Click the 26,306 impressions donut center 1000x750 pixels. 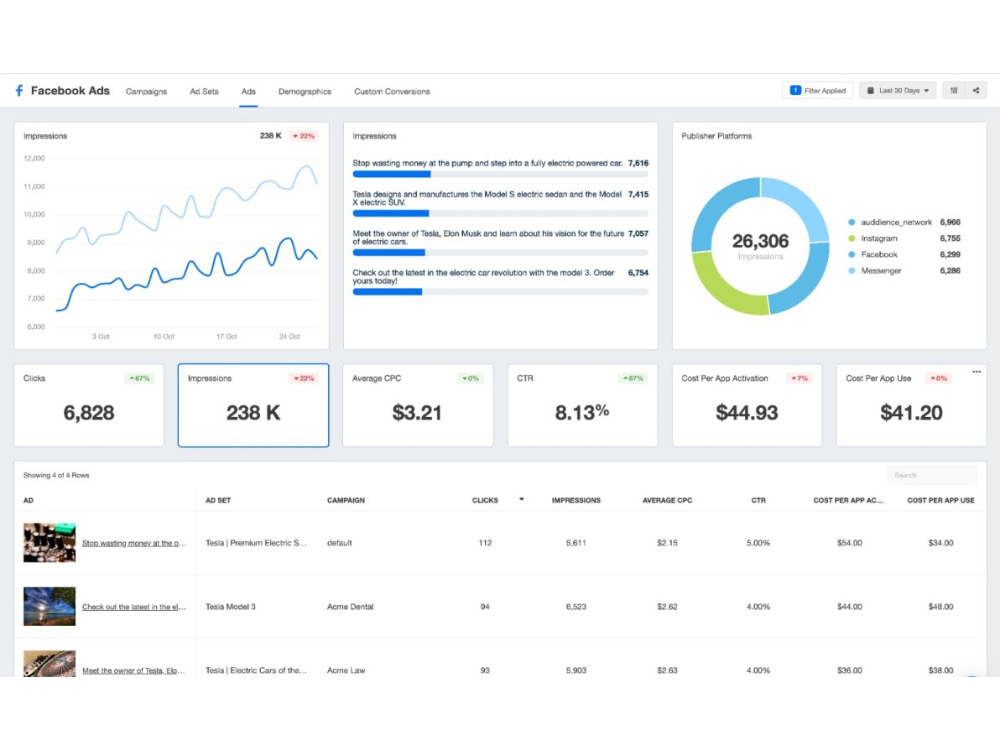point(760,246)
